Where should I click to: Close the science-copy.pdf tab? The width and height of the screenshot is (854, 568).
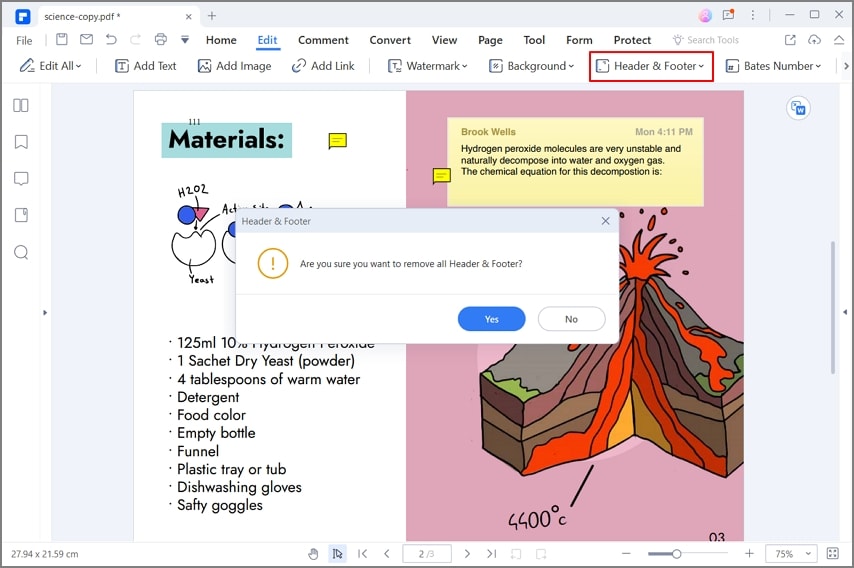(x=188, y=16)
